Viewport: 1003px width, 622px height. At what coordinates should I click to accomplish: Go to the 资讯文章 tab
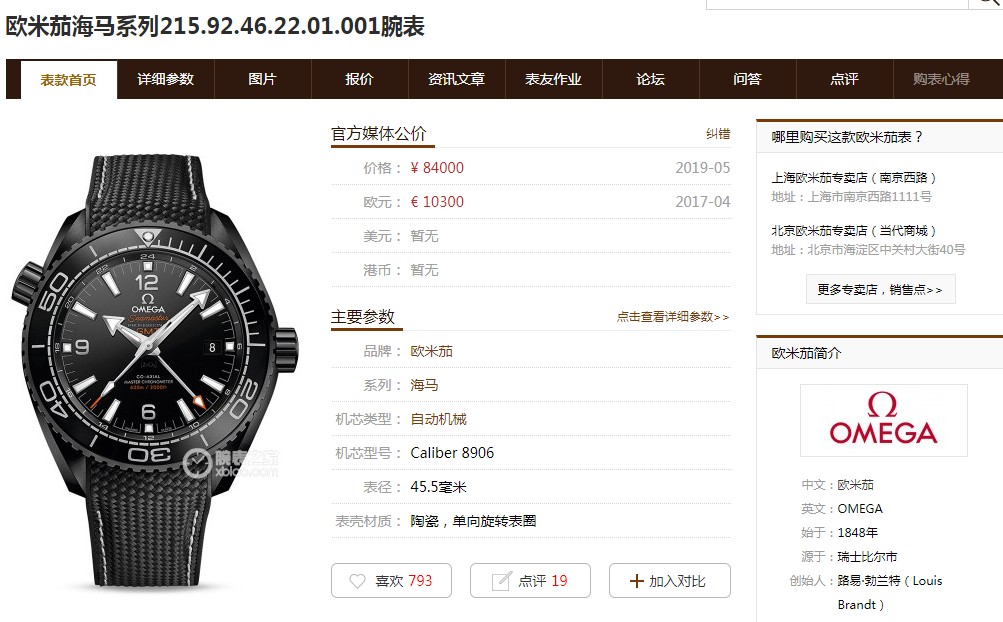tap(457, 79)
